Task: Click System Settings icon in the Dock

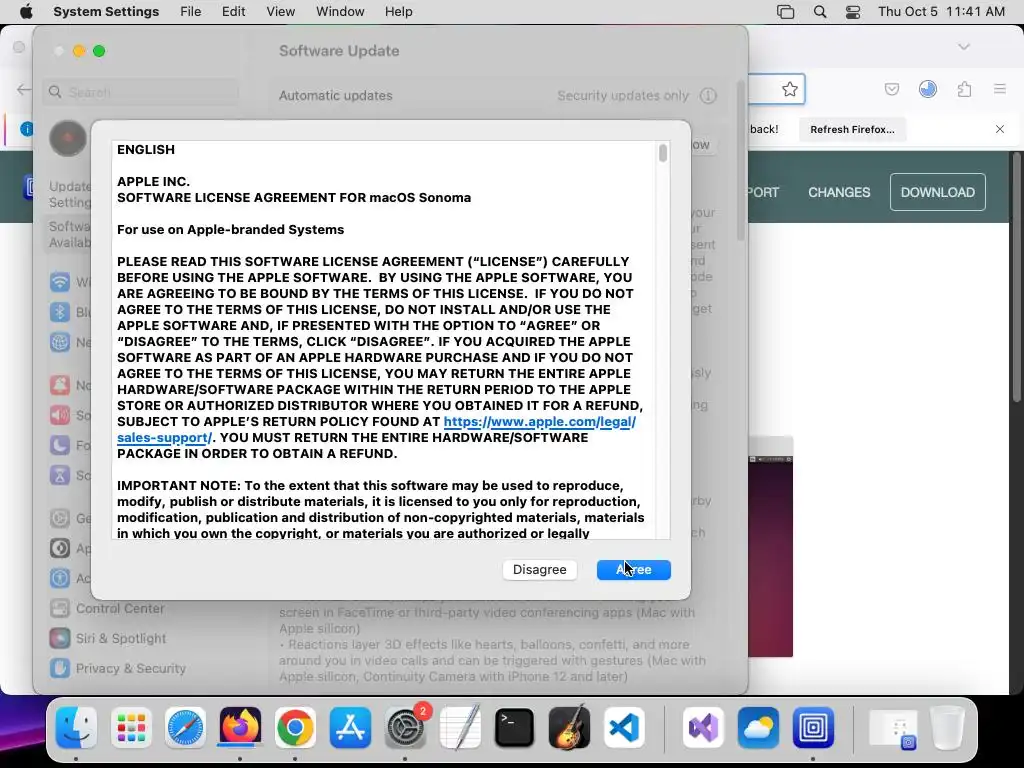Action: pyautogui.click(x=405, y=728)
